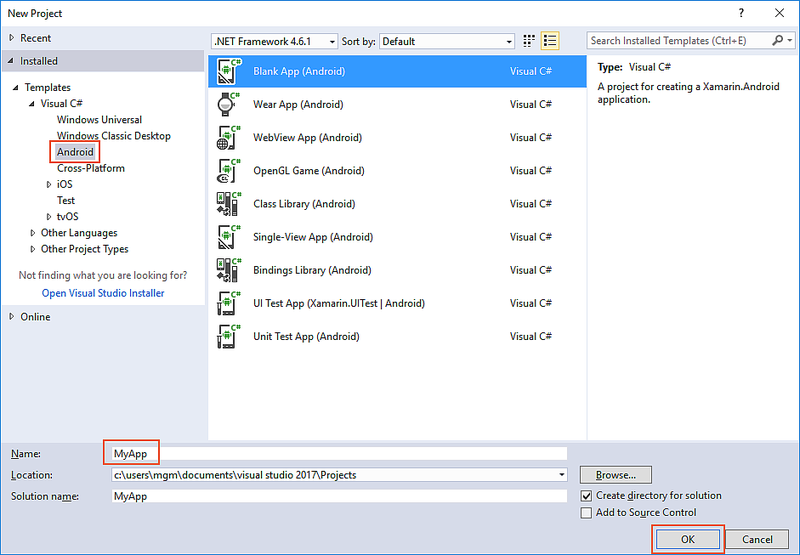Click the search magnifier icon
Viewport: 800px width, 555px height.
(777, 40)
